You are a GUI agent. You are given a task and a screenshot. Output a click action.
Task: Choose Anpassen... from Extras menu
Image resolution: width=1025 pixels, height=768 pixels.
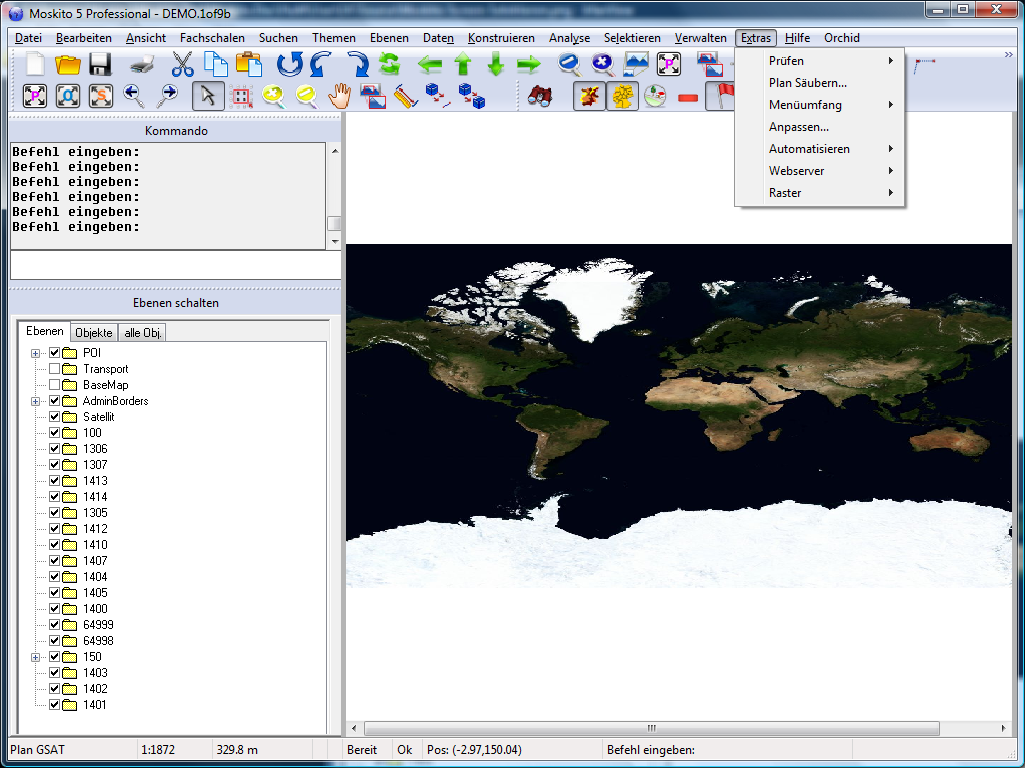click(798, 127)
